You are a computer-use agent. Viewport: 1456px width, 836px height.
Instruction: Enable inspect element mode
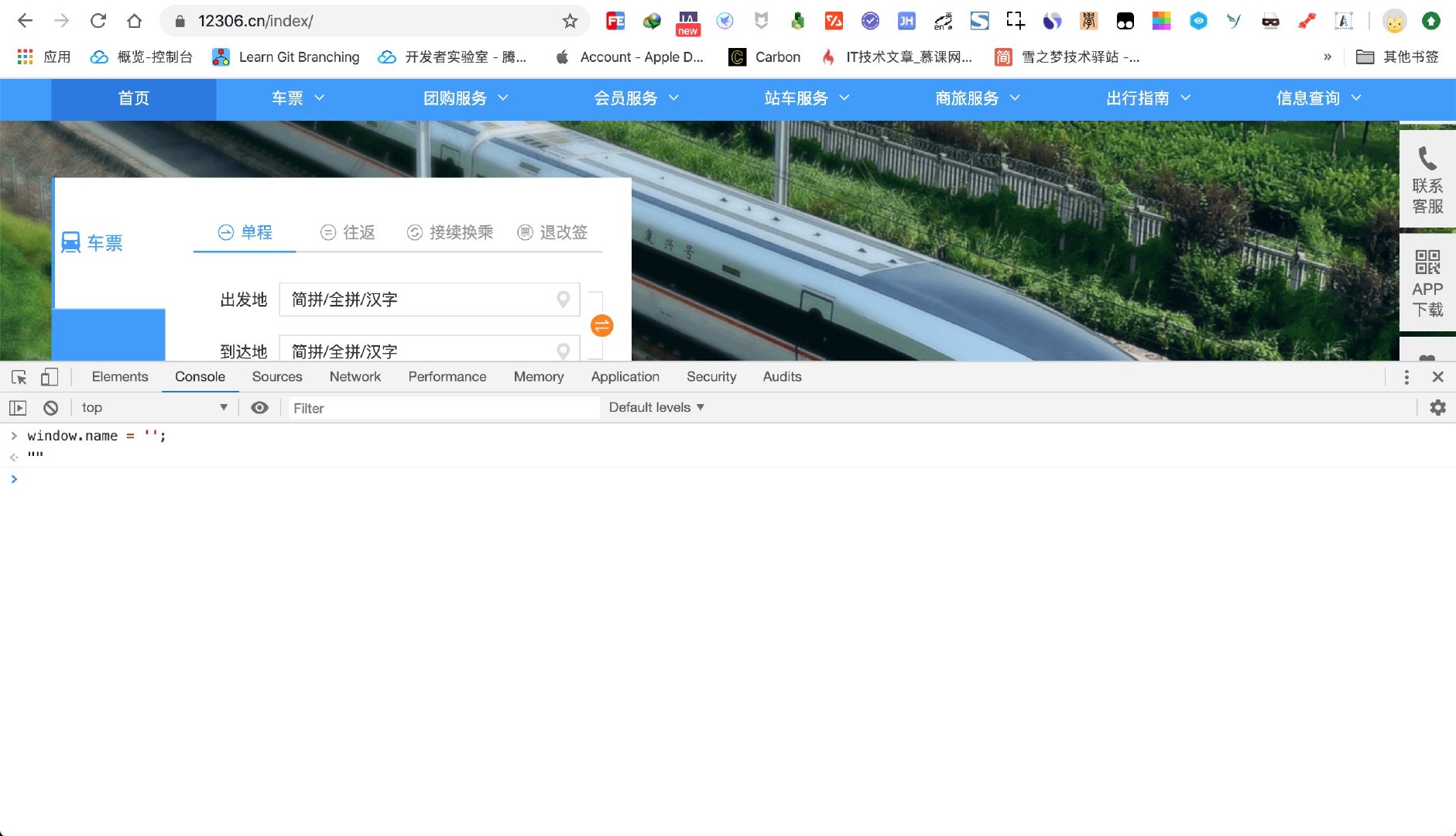18,377
